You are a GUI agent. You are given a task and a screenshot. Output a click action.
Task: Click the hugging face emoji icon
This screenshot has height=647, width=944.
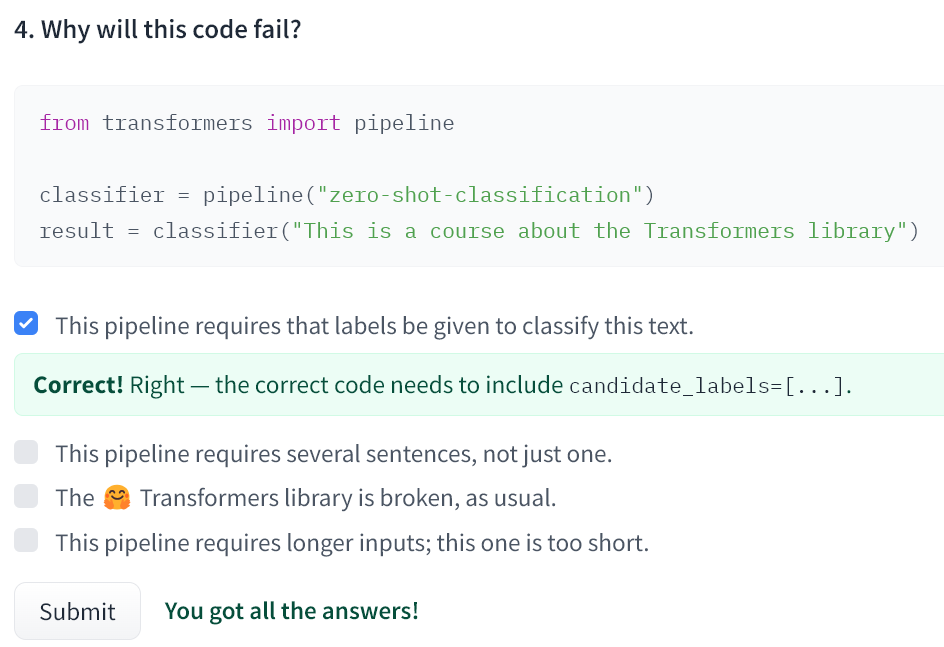click(117, 498)
